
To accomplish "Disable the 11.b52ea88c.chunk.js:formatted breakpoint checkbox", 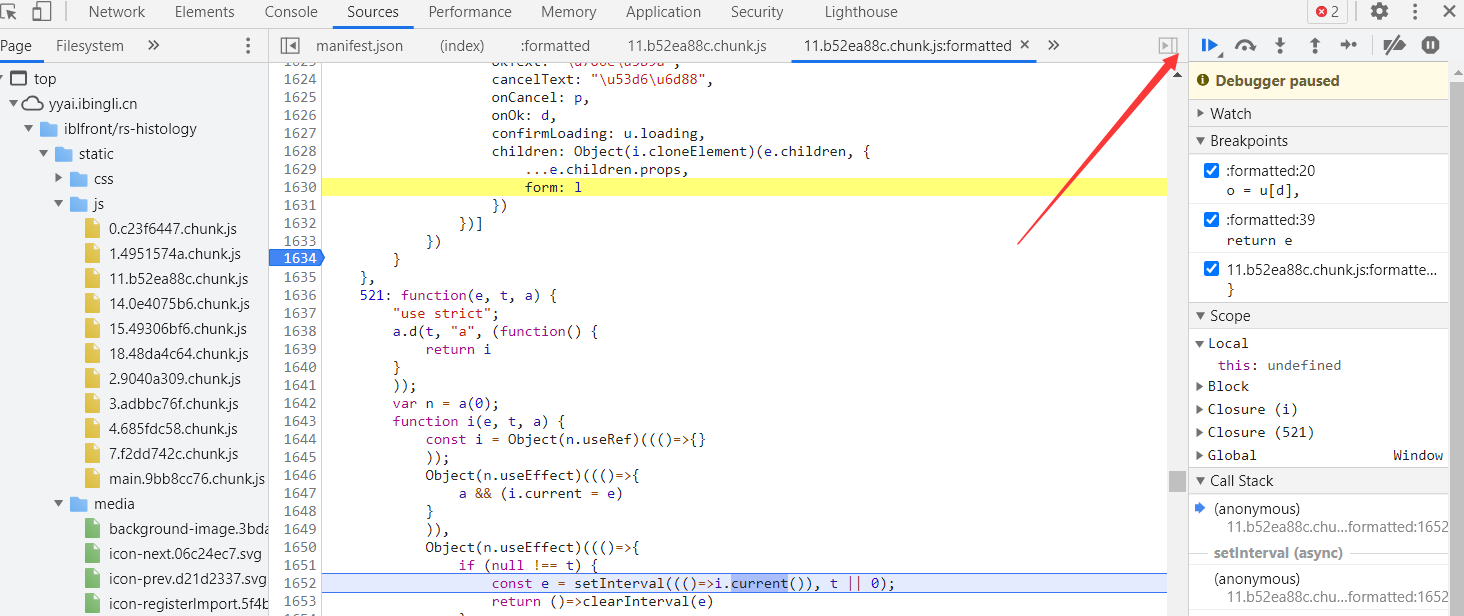I will (x=1212, y=269).
